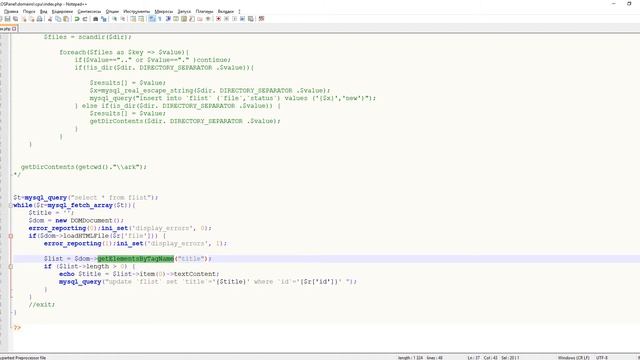Toggle the indent guide icon
The image size is (640, 360).
point(168,19)
